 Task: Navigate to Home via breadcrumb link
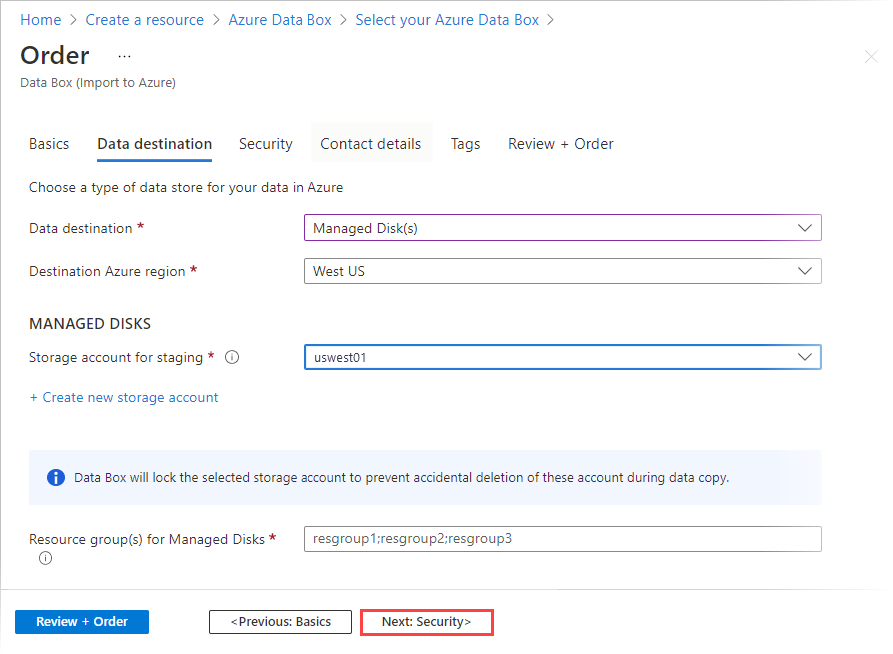click(40, 19)
